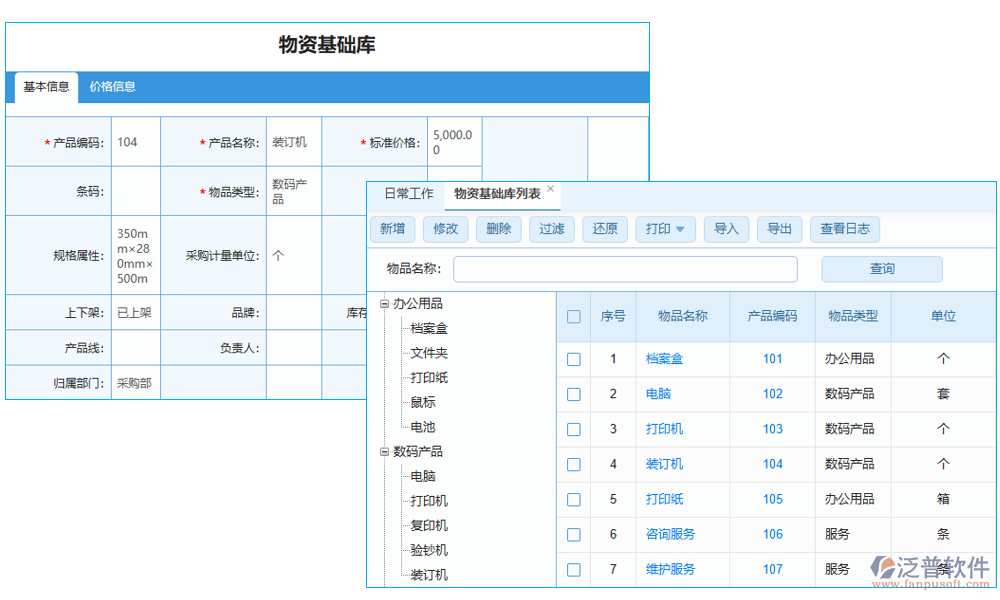The image size is (1000, 600).
Task: Click the 新增 (Add) toolbar button
Action: tap(393, 229)
